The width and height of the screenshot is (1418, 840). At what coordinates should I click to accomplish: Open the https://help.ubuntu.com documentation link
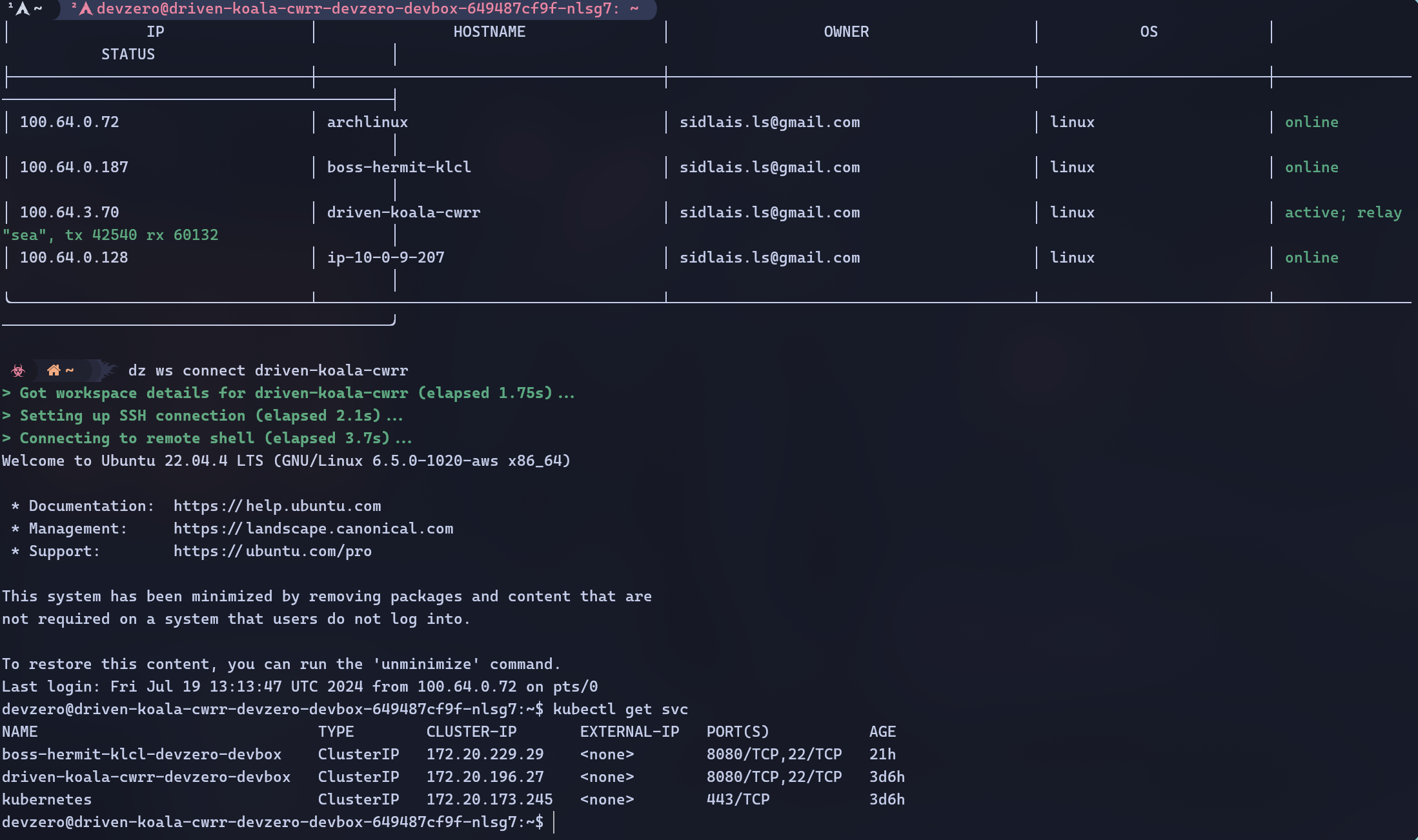[x=277, y=506]
